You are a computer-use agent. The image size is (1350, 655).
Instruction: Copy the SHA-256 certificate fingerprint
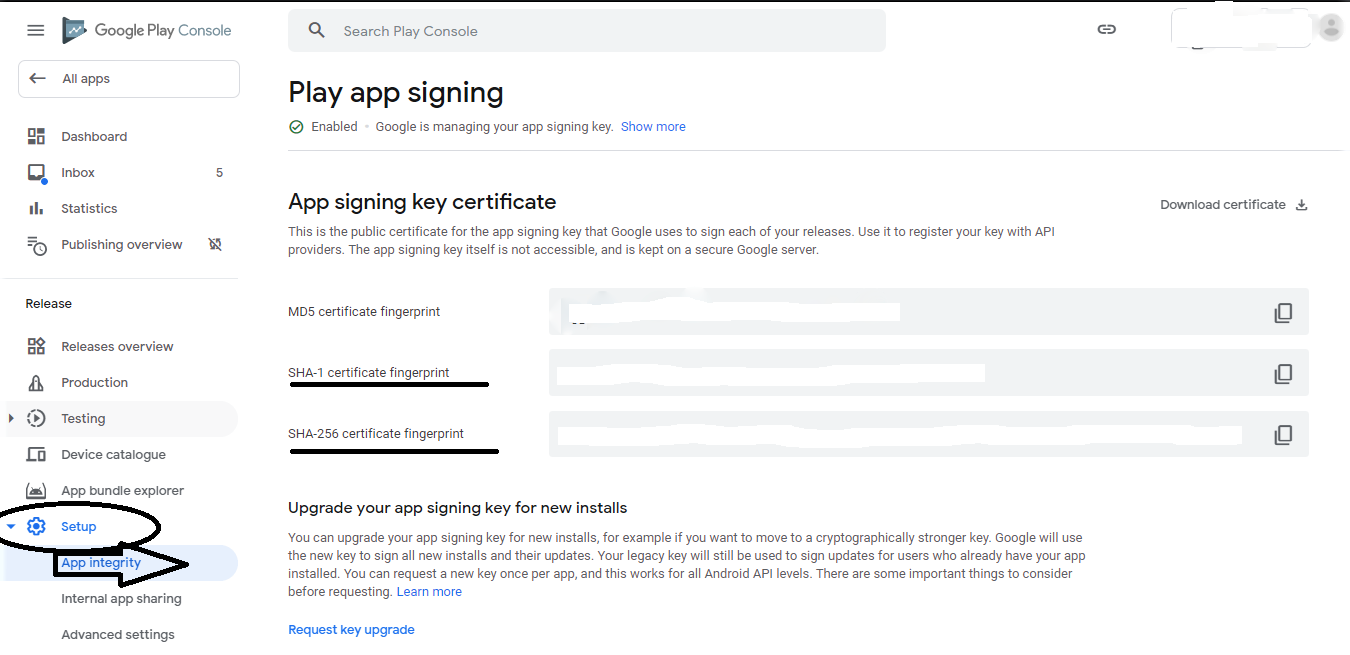(1283, 435)
